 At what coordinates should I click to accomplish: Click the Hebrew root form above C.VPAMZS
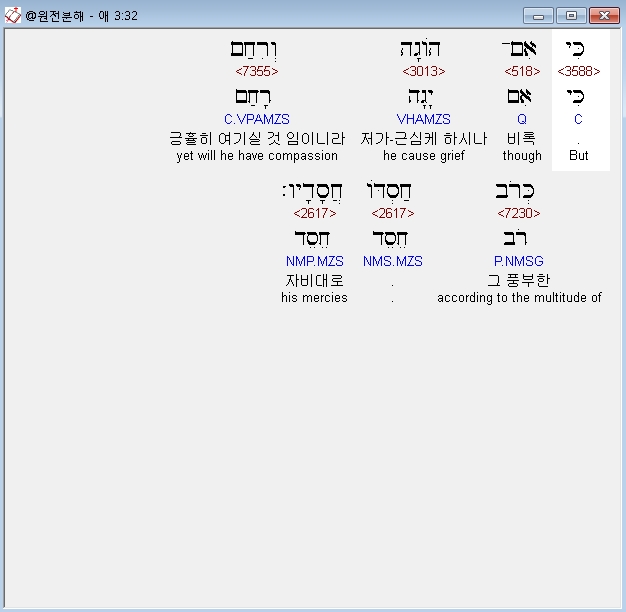pyautogui.click(x=253, y=98)
